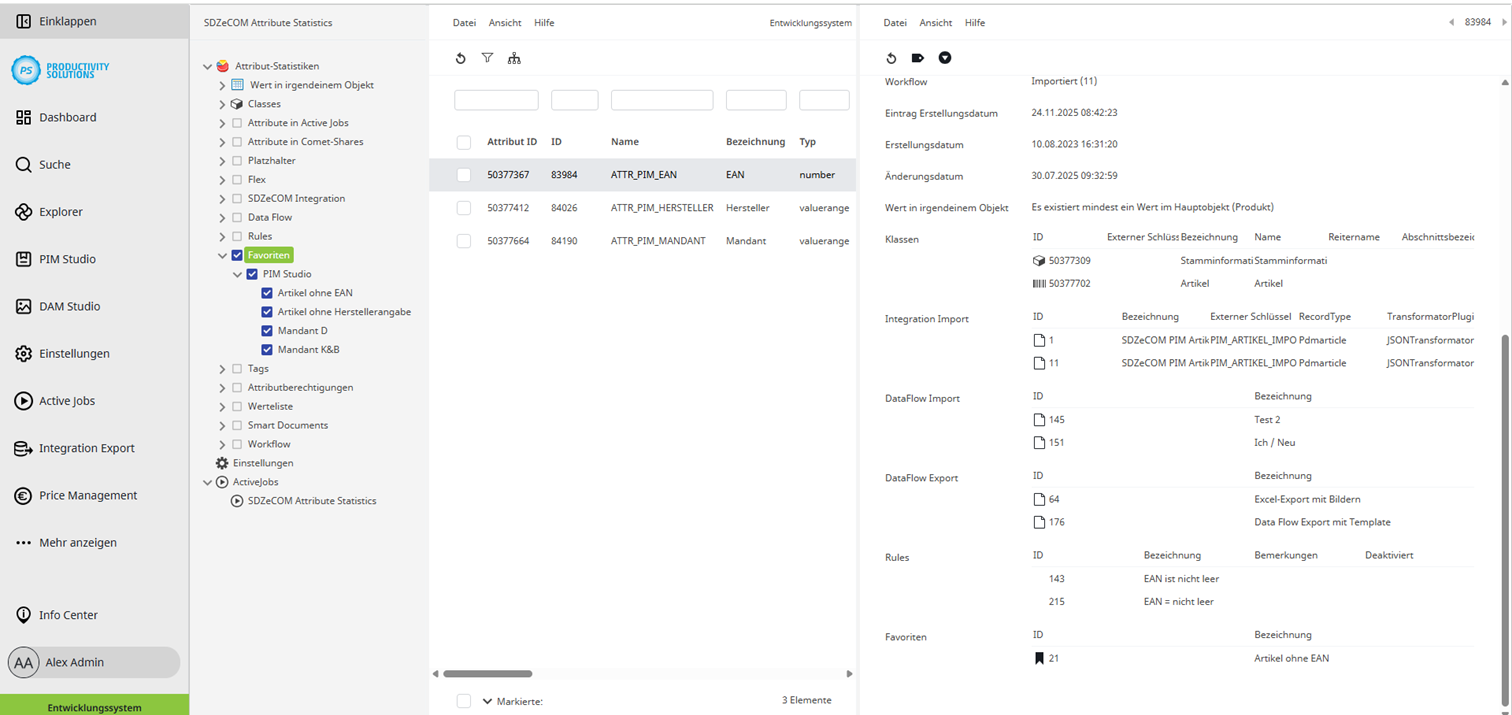Open the filter icon above the attribute table
This screenshot has height=715, width=1512.
click(487, 58)
